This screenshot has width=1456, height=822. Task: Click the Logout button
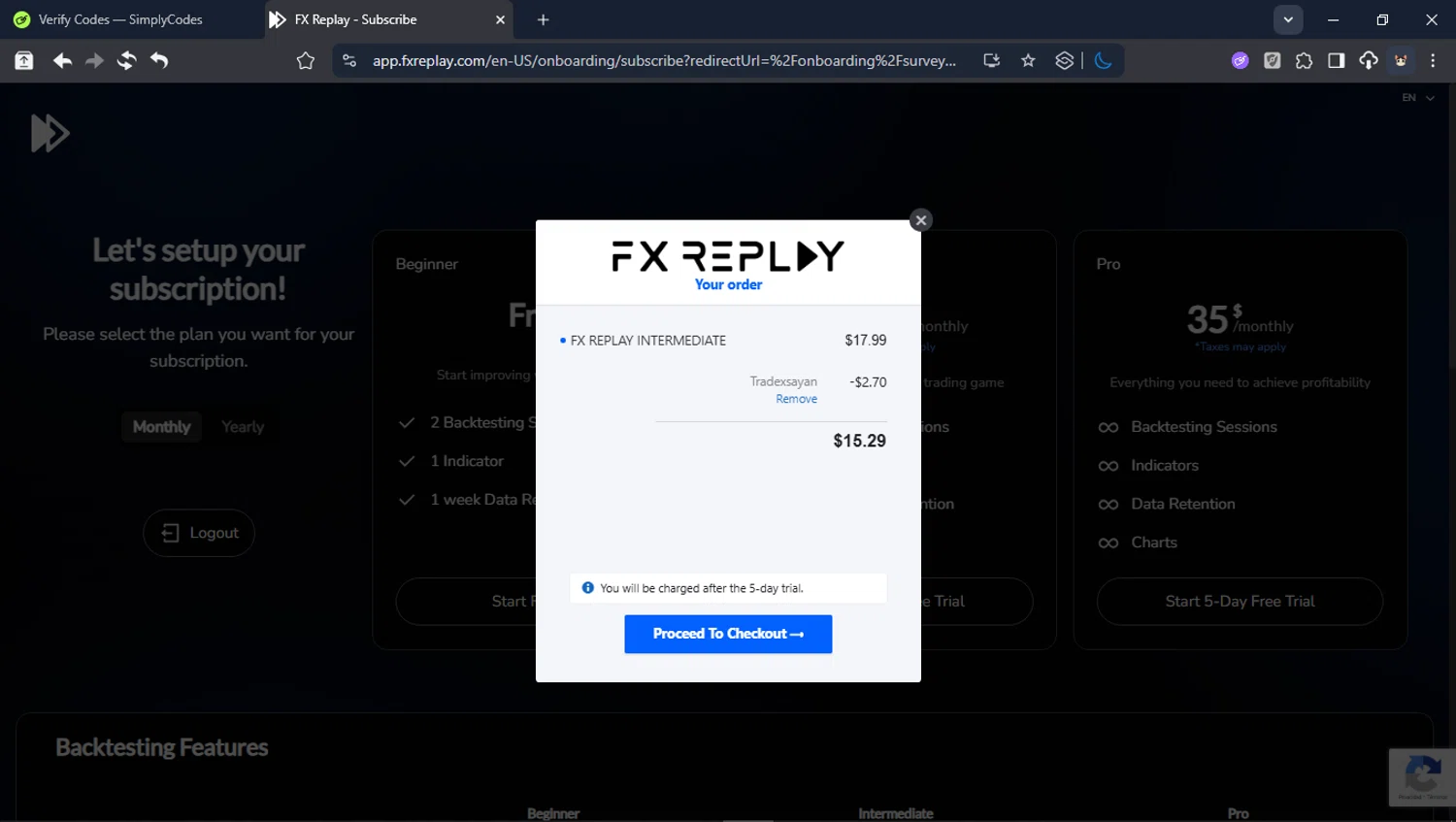pos(199,533)
